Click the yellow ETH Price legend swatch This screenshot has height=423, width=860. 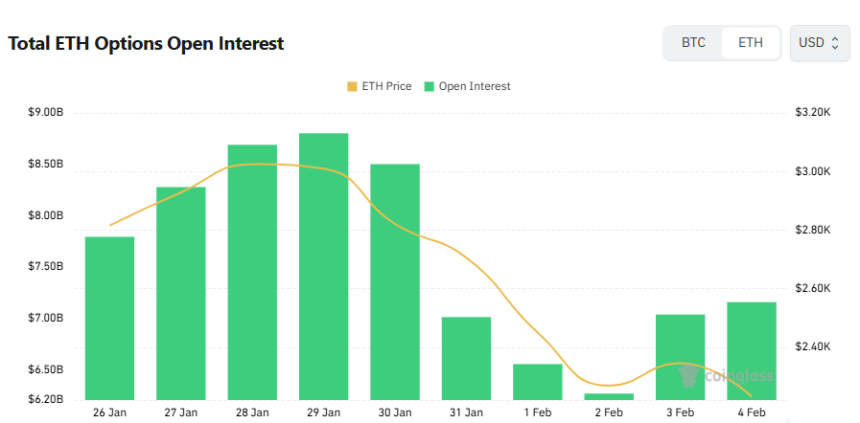point(352,86)
